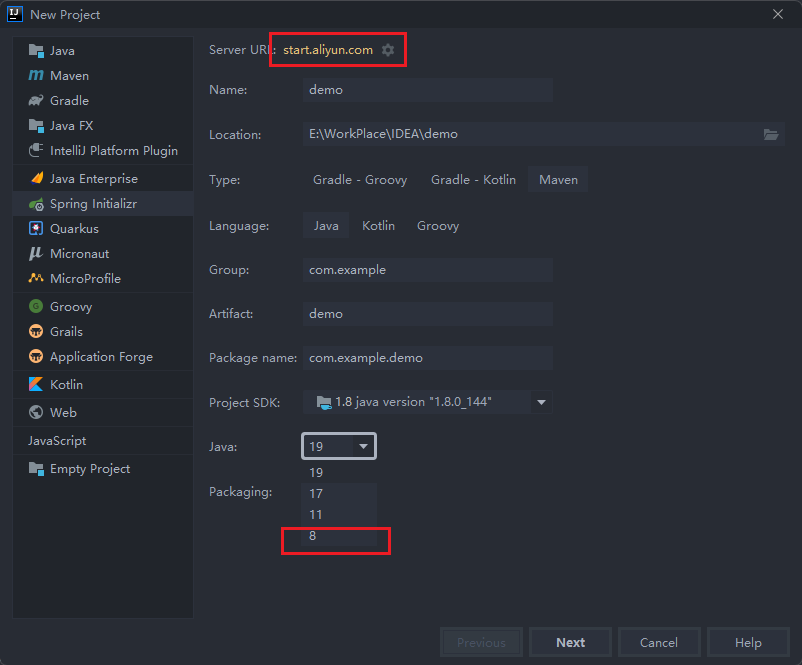The image size is (802, 665).
Task: Select the Maven generator in sidebar
Action: click(x=103, y=76)
